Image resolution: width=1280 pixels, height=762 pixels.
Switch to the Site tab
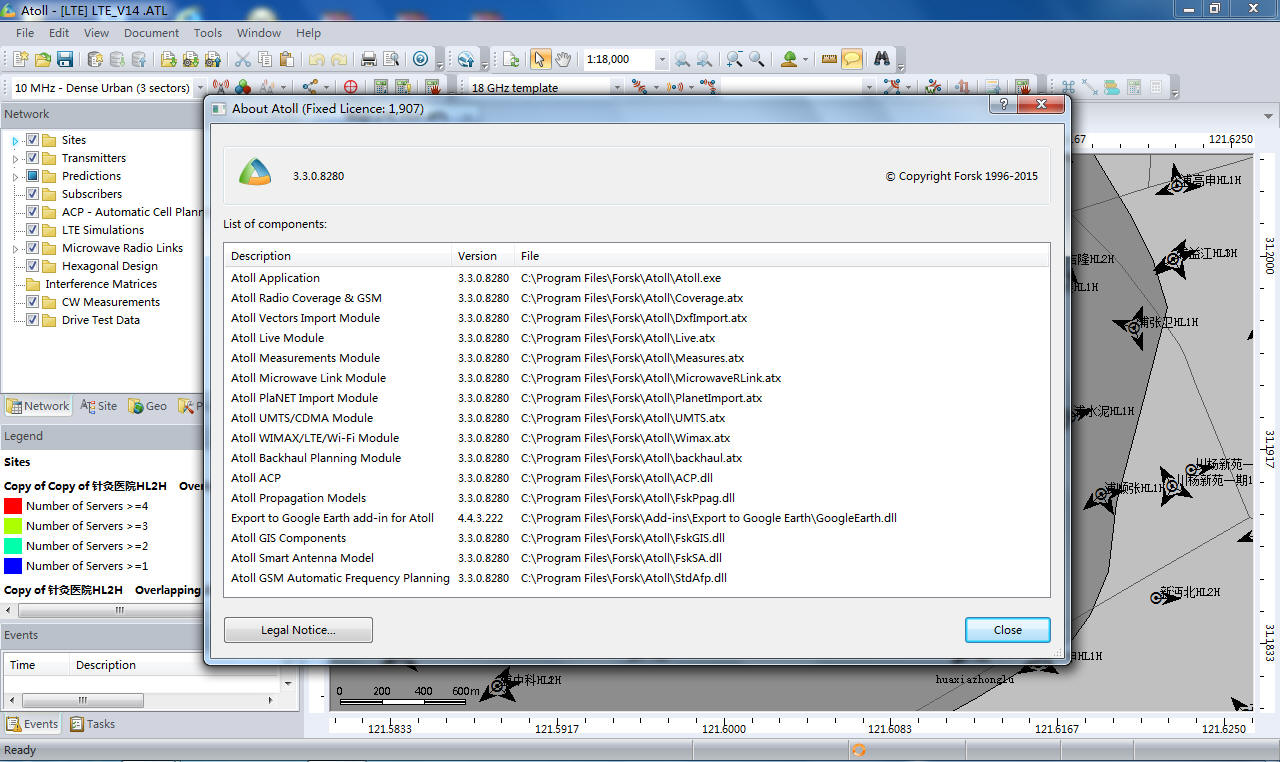point(99,406)
